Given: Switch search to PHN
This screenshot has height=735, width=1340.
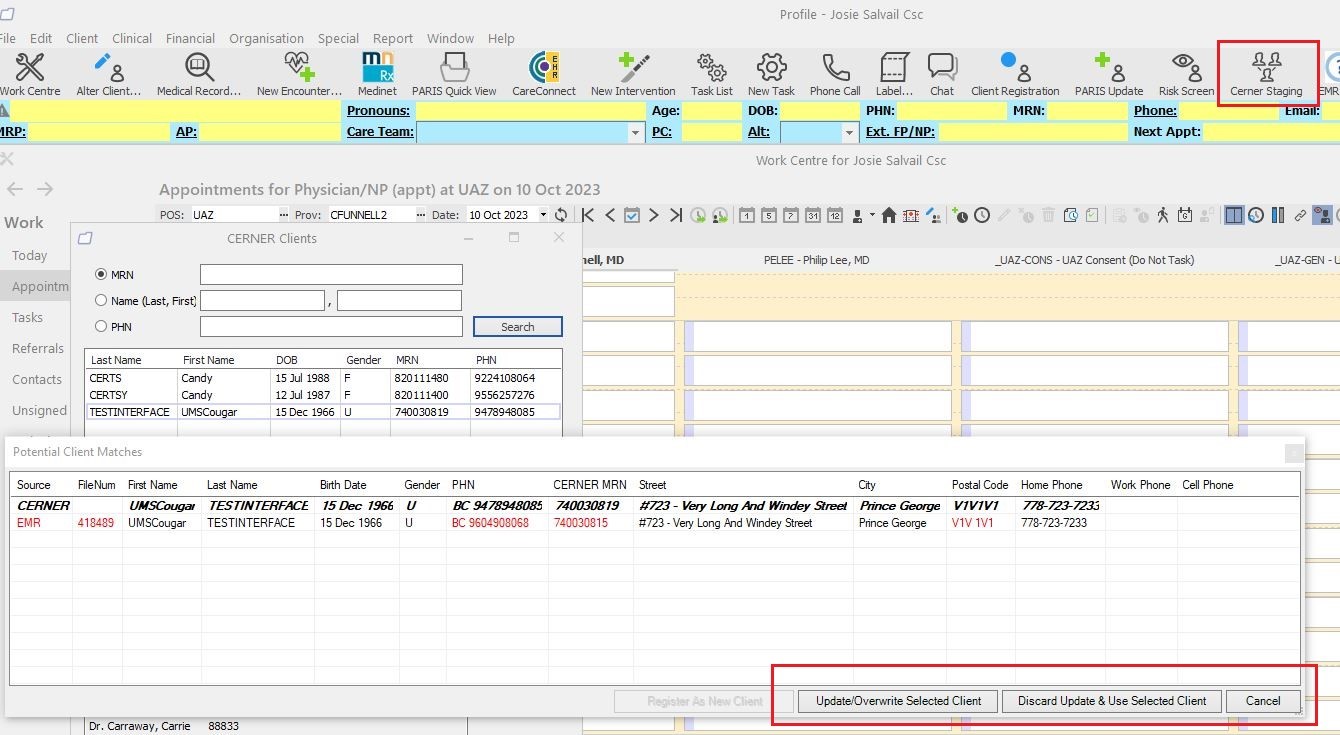Looking at the screenshot, I should [100, 325].
